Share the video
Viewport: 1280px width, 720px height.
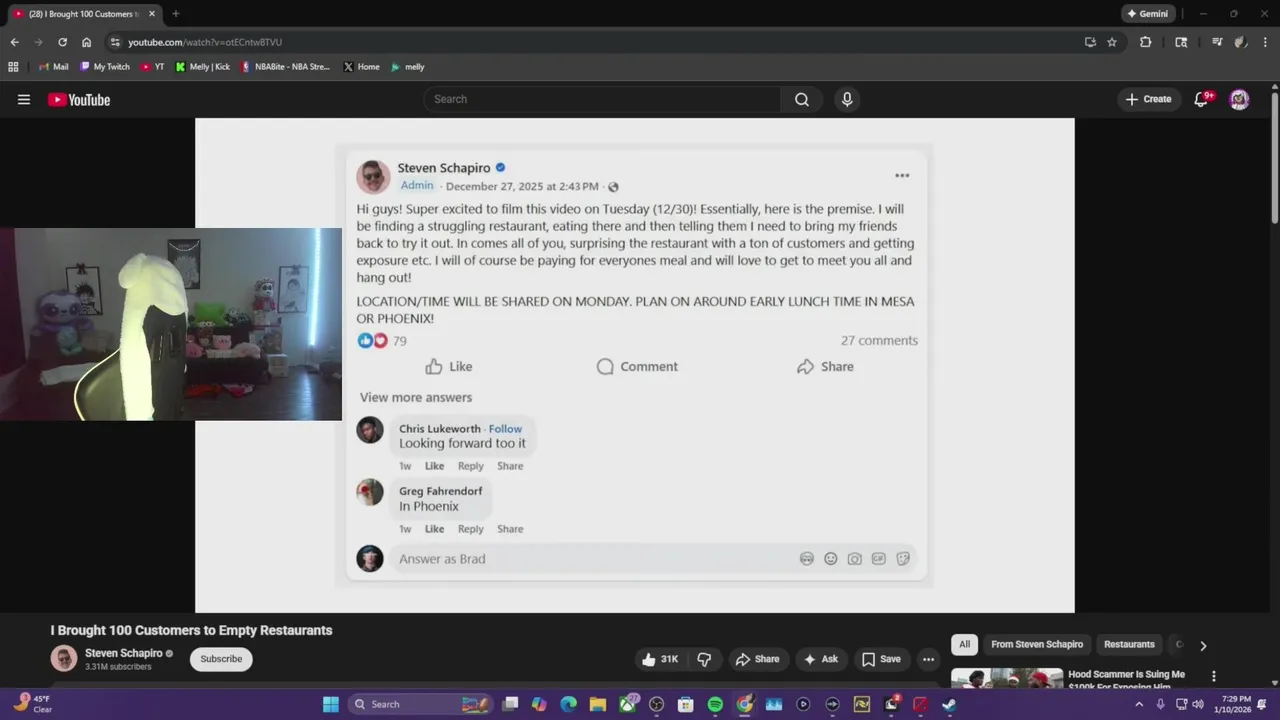757,659
